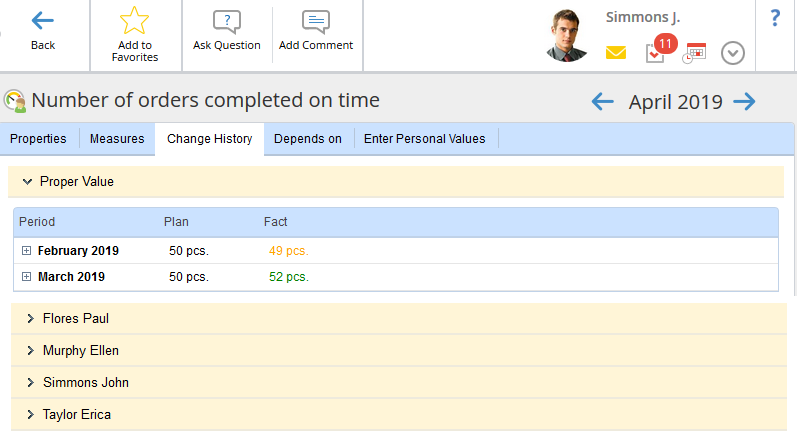Expand the Flores Paul section
797x435 pixels.
click(x=31, y=318)
